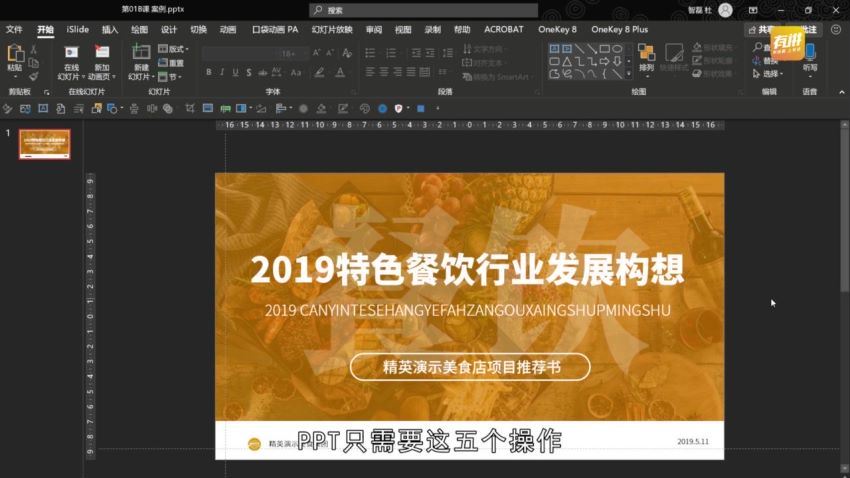Screen dimensions: 850x478
Task: Click the New Slide (新建幻灯片) icon
Action: pos(140,57)
